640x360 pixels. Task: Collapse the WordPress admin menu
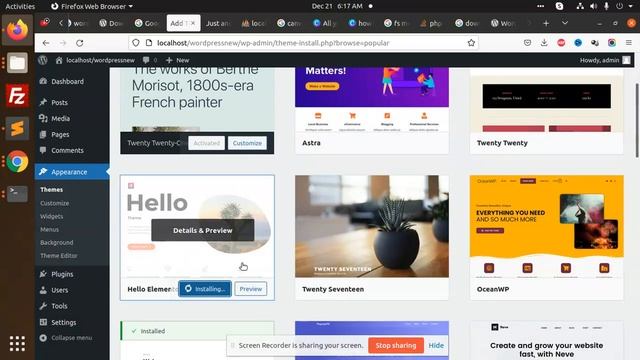(66, 338)
